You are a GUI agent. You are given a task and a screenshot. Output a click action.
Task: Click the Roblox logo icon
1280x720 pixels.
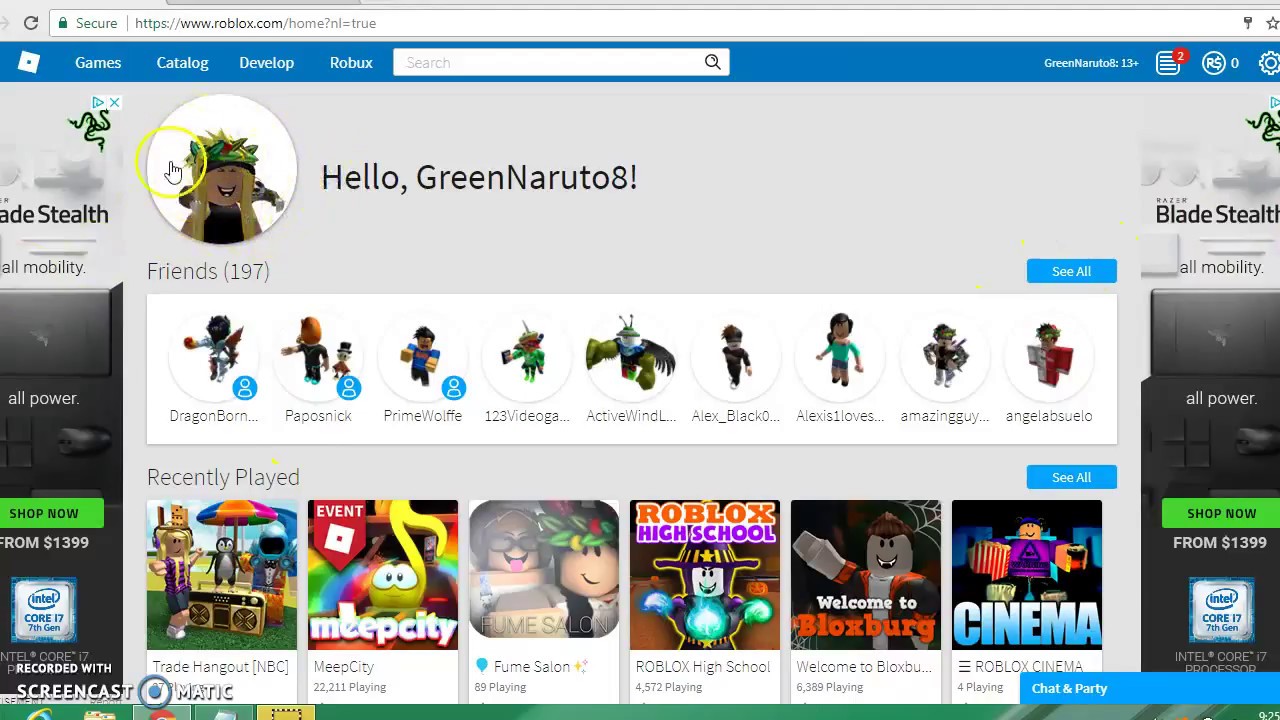28,62
